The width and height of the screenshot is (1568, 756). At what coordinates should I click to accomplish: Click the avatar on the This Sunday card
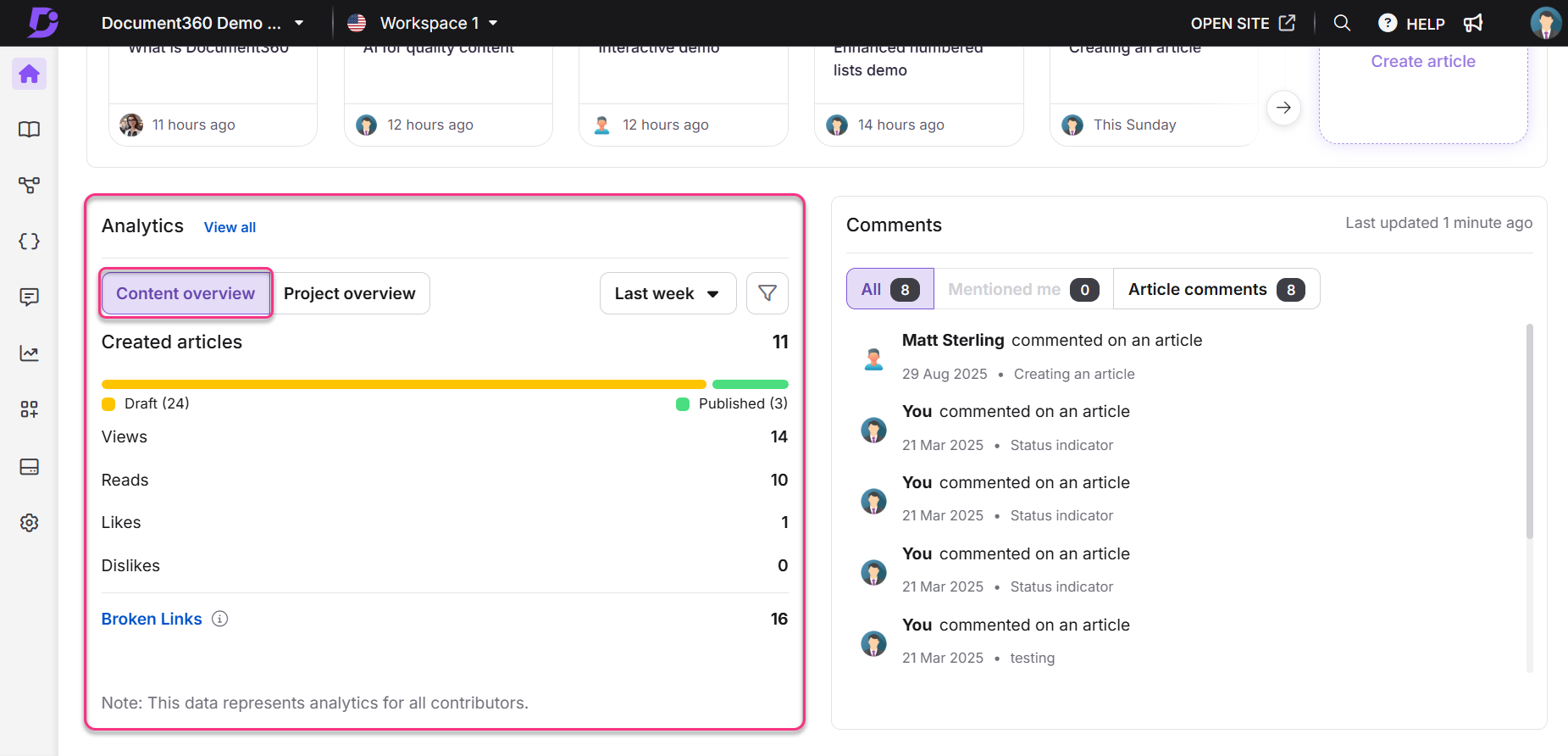[x=1072, y=125]
